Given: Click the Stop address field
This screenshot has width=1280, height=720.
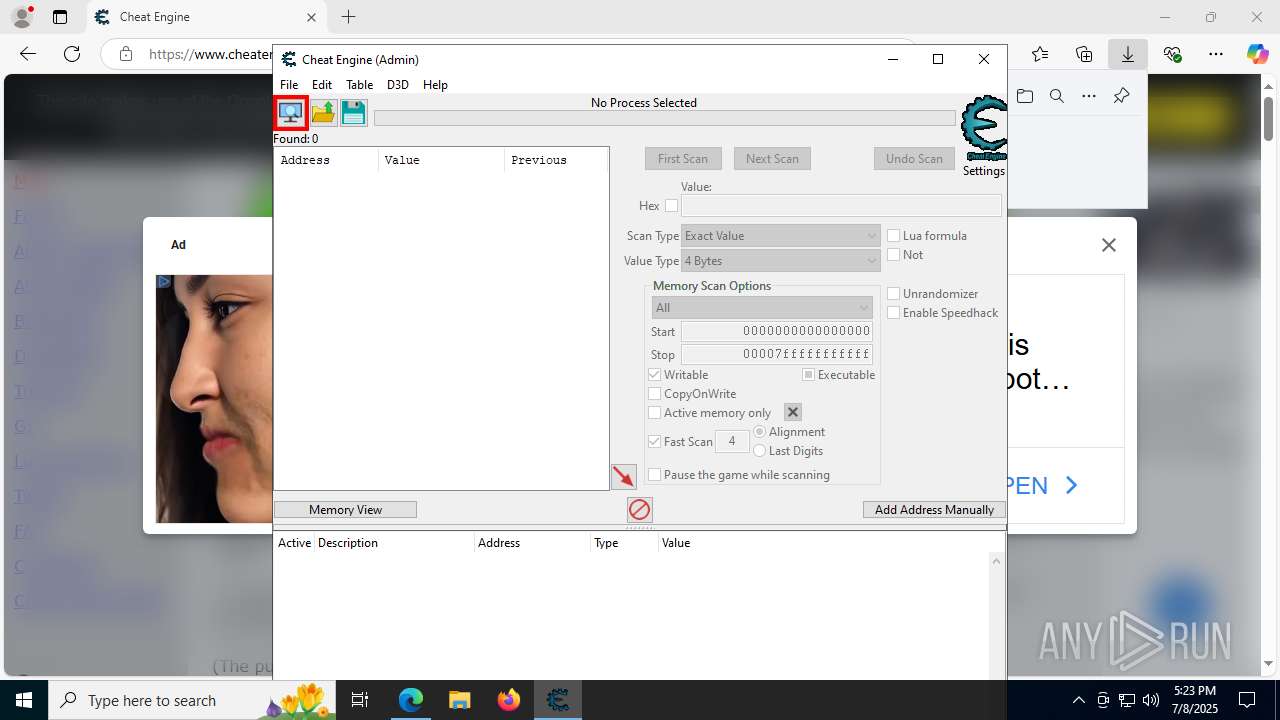Looking at the screenshot, I should (777, 354).
